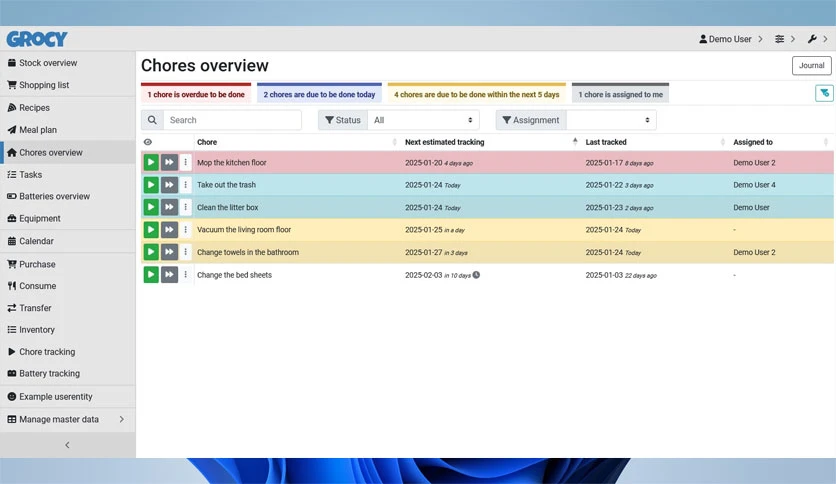Expand the wrench settings menu

tap(817, 39)
